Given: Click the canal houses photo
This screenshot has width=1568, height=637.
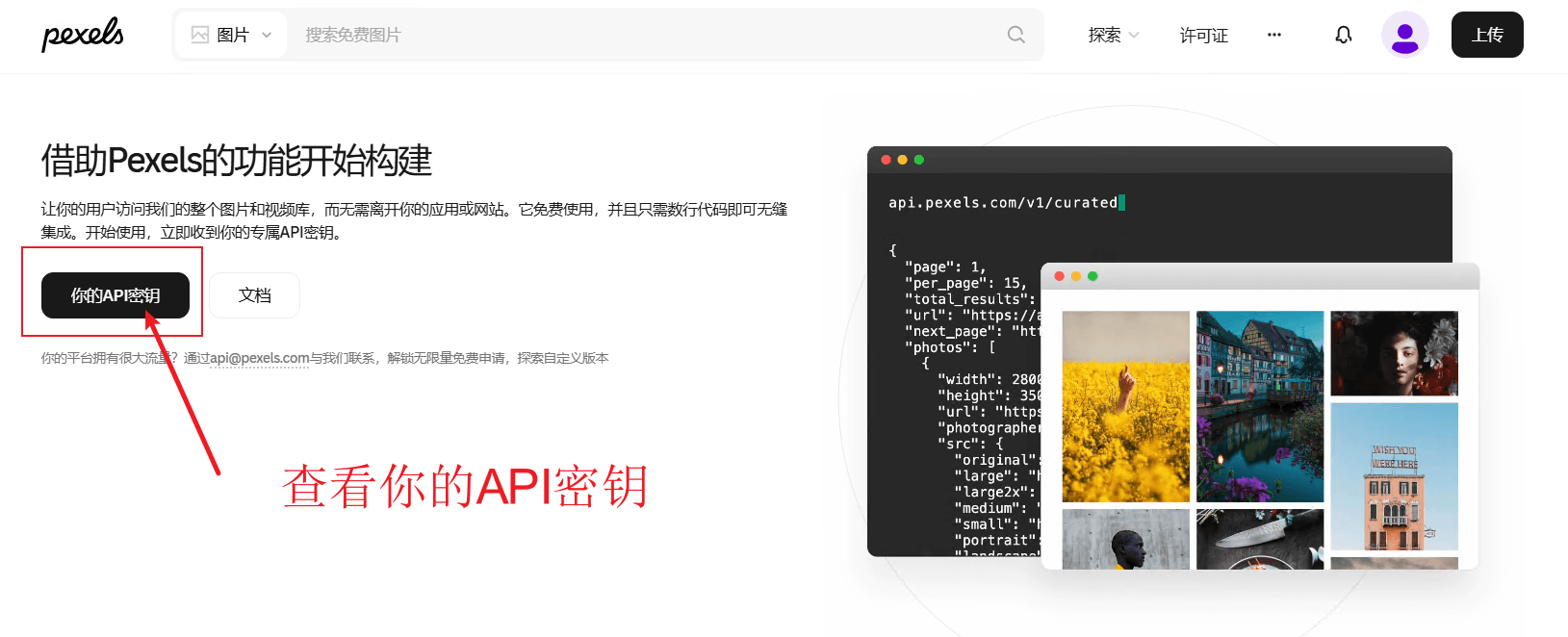Looking at the screenshot, I should tap(1260, 406).
